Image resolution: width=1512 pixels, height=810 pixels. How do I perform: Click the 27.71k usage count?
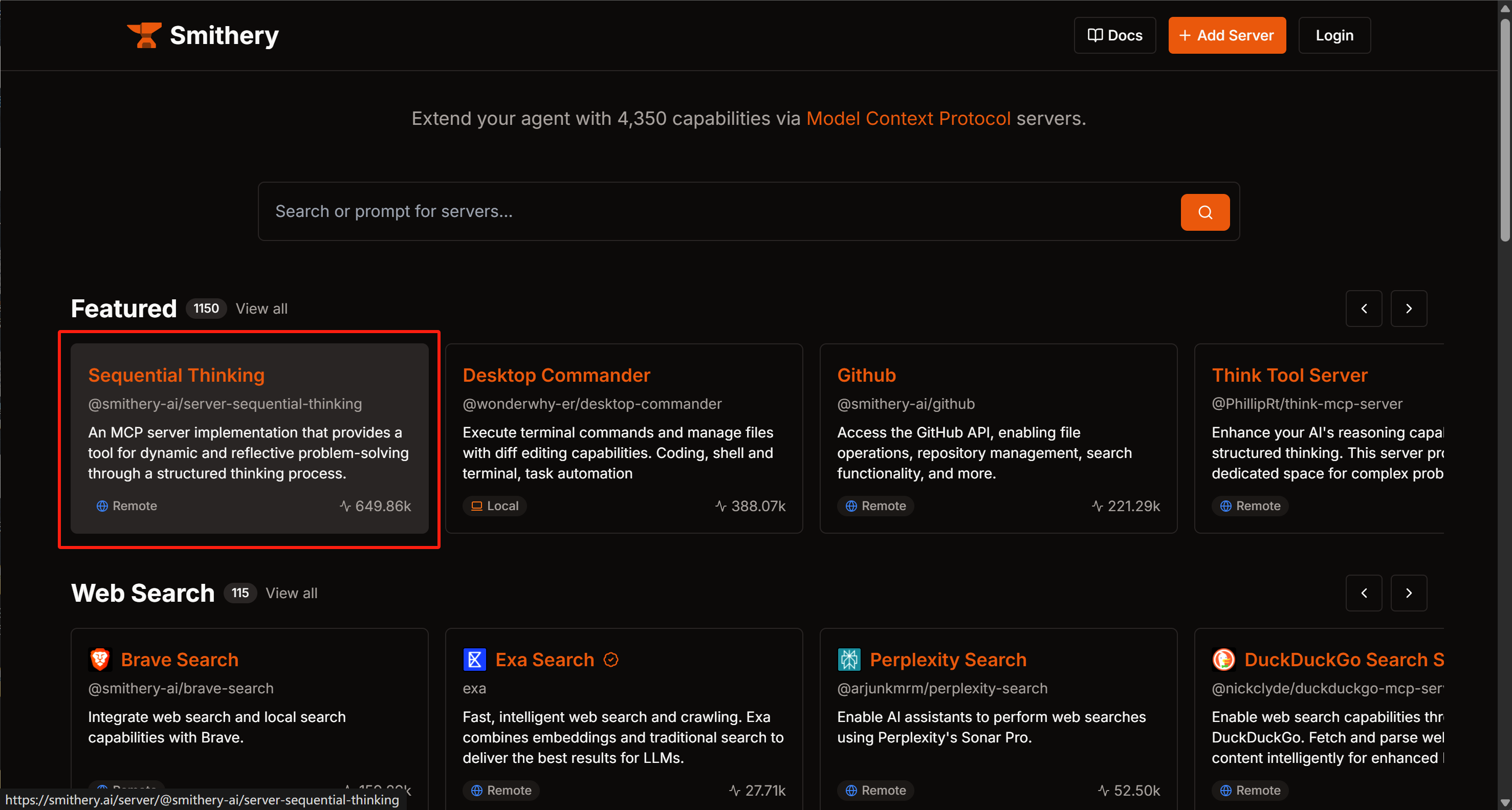coord(757,791)
